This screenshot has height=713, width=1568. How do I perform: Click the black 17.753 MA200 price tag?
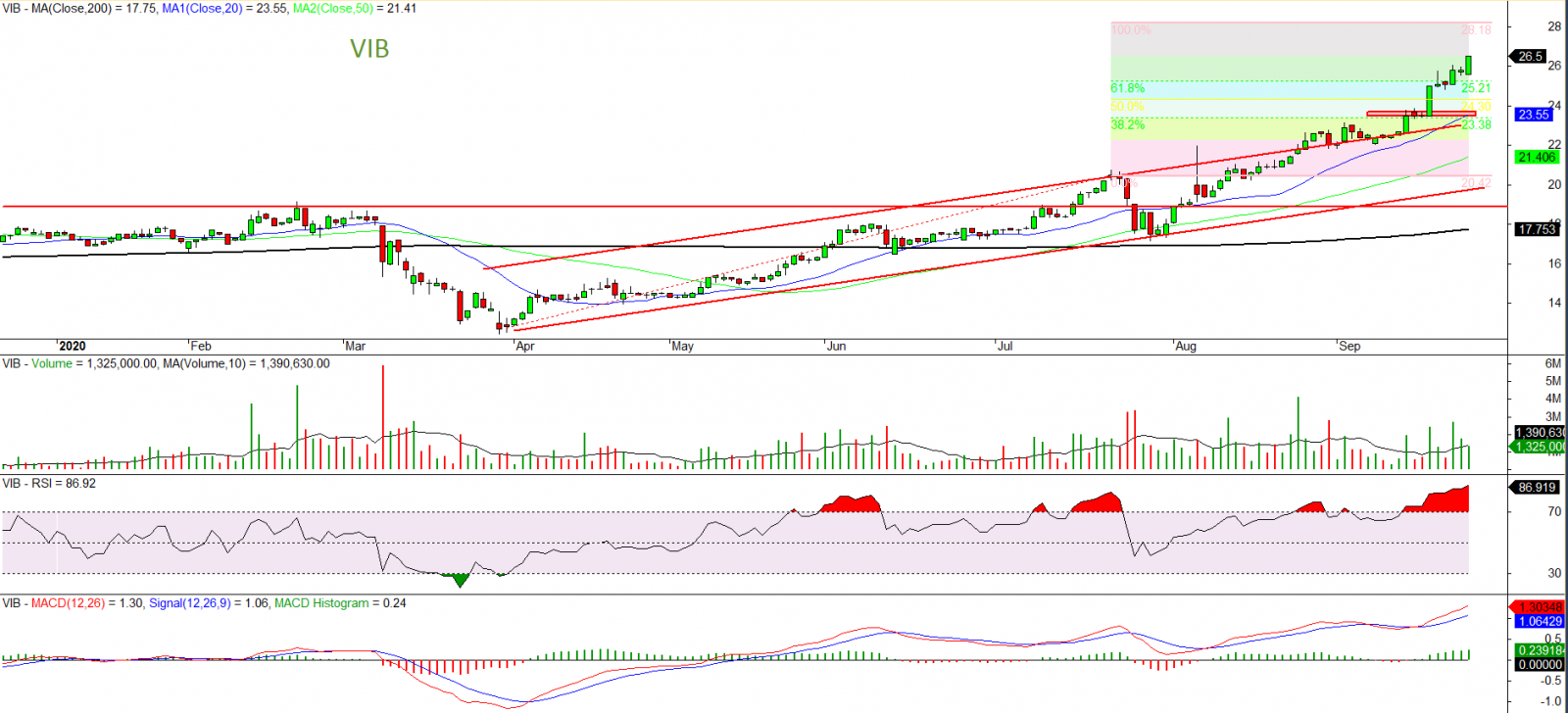(x=1536, y=229)
